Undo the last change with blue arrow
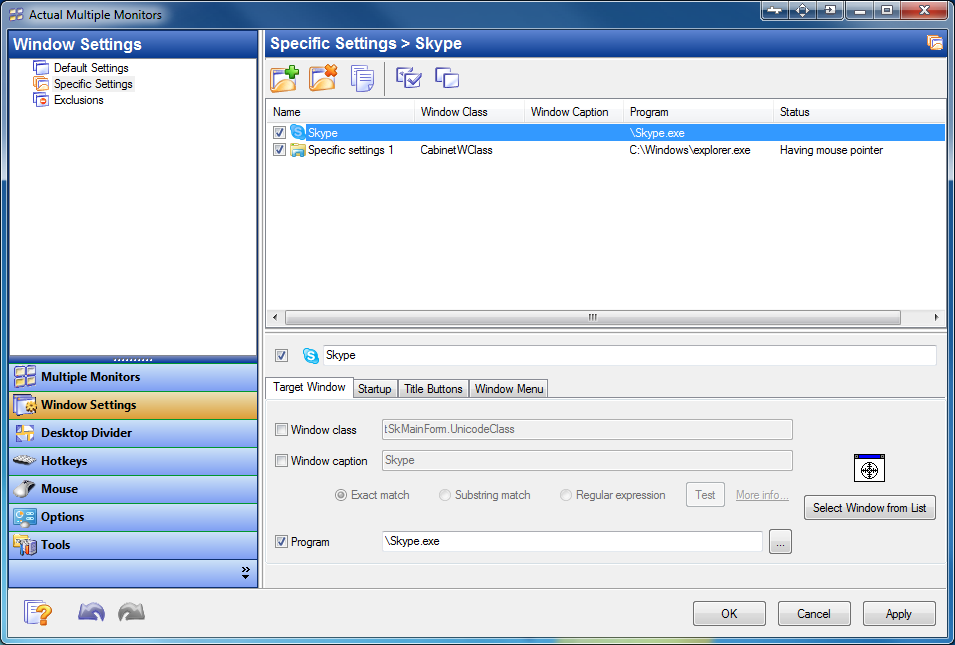 click(x=91, y=612)
